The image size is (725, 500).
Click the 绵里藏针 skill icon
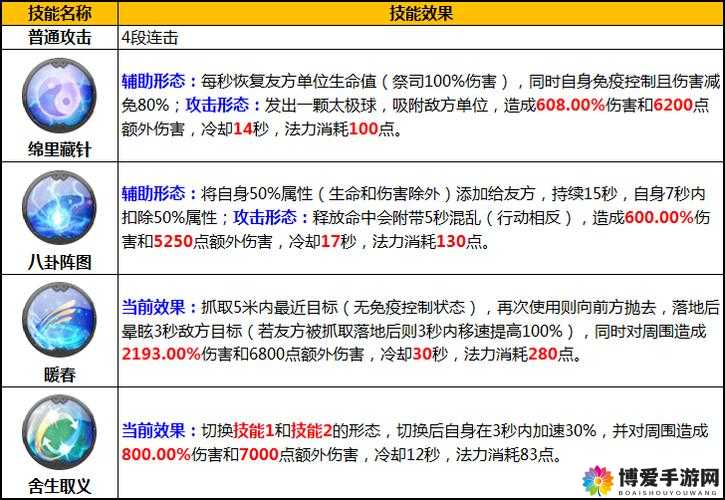[x=59, y=95]
